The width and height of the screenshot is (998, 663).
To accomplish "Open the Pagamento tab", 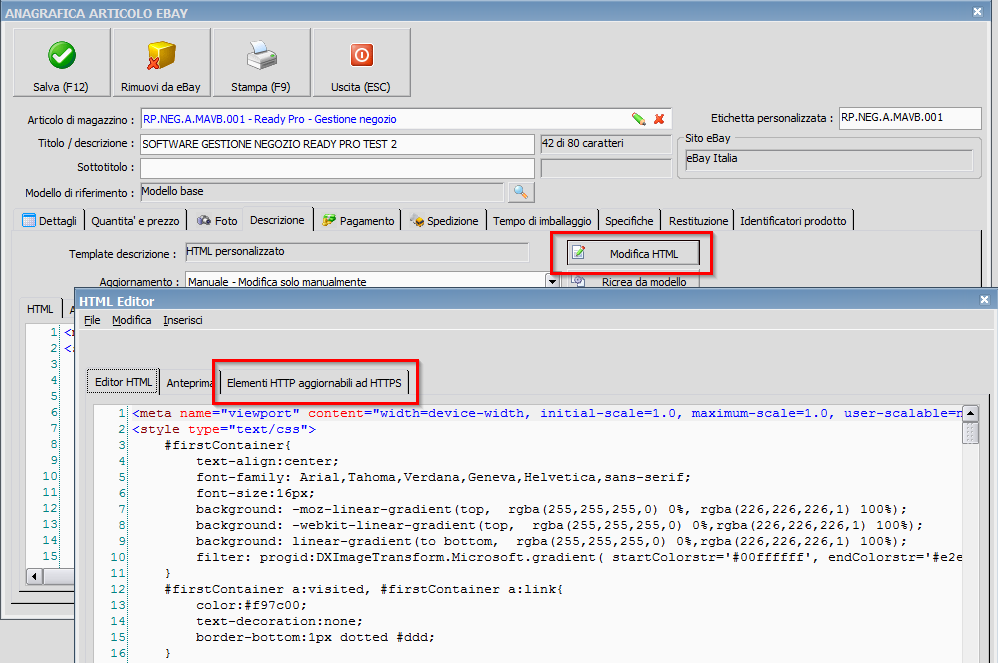I will pos(358,220).
